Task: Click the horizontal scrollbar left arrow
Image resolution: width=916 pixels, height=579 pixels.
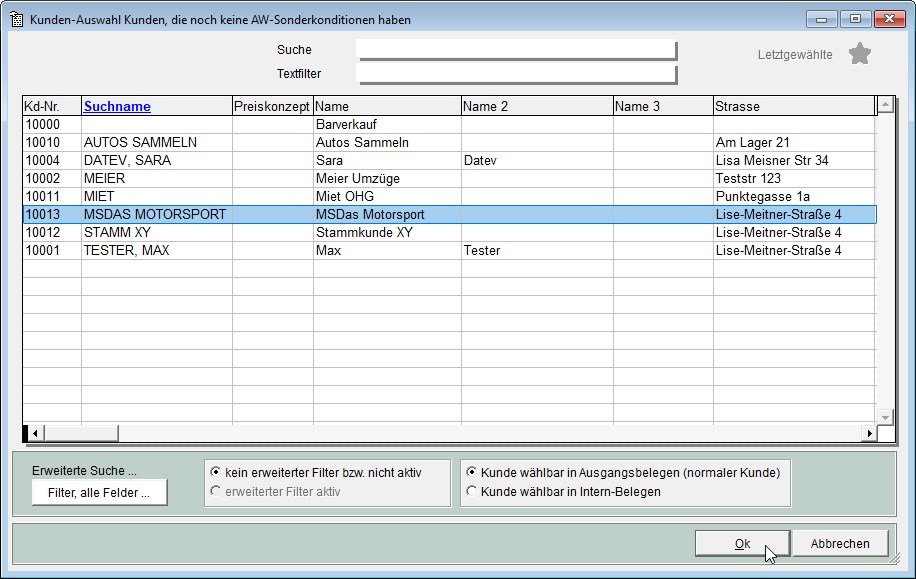Action: tap(35, 434)
